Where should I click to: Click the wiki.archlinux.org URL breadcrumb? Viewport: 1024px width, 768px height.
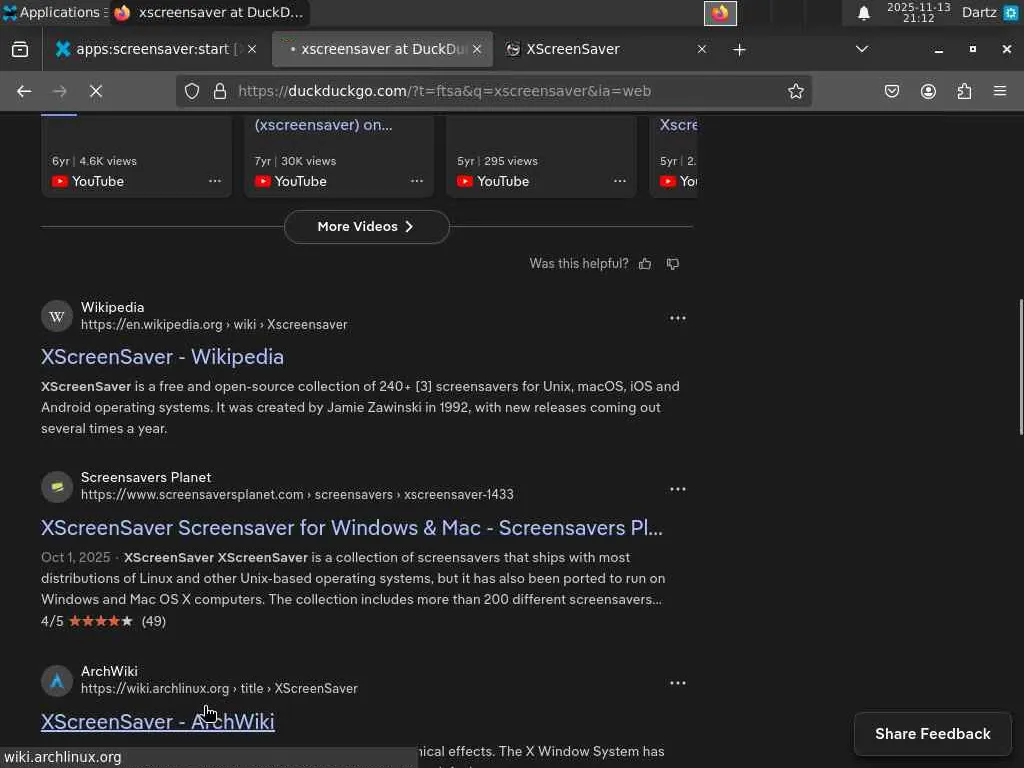[x=219, y=688]
